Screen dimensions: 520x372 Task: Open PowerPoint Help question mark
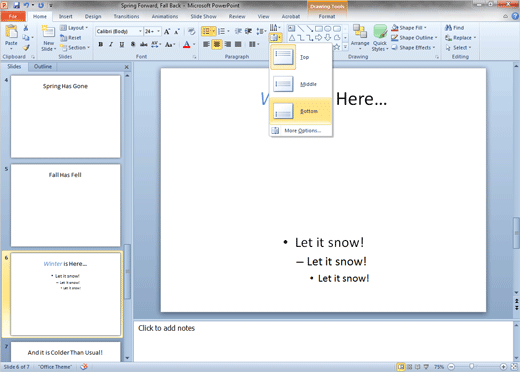pyautogui.click(x=515, y=16)
